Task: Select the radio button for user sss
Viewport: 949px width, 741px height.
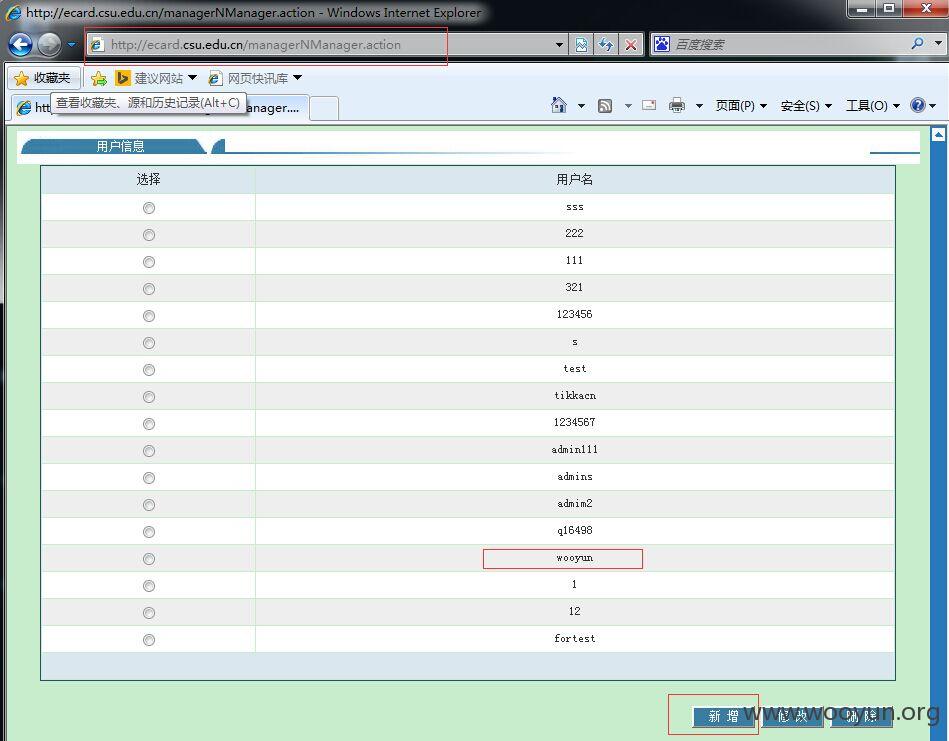Action: tap(149, 208)
